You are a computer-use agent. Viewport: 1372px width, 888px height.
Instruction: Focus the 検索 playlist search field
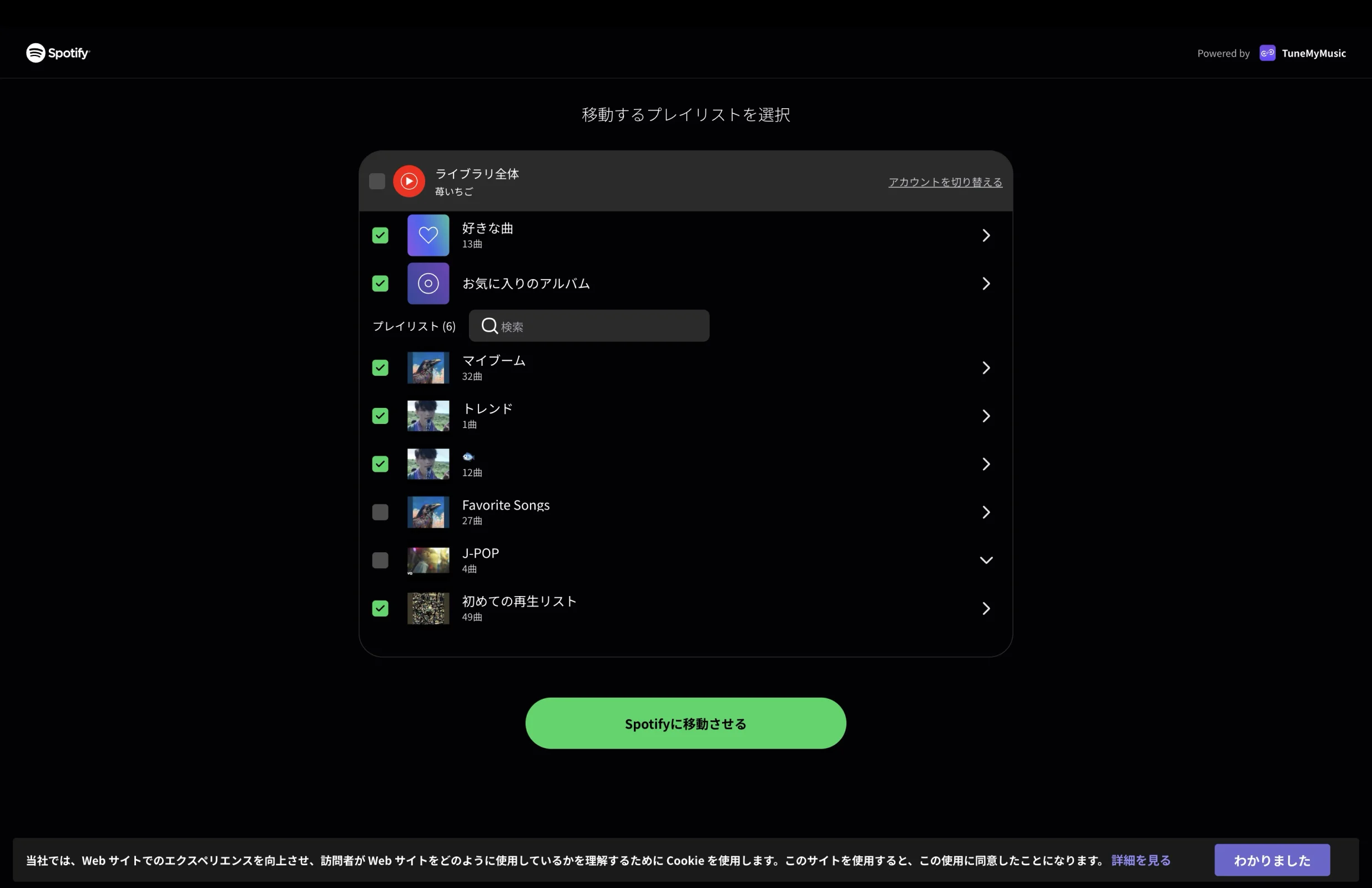coord(588,326)
